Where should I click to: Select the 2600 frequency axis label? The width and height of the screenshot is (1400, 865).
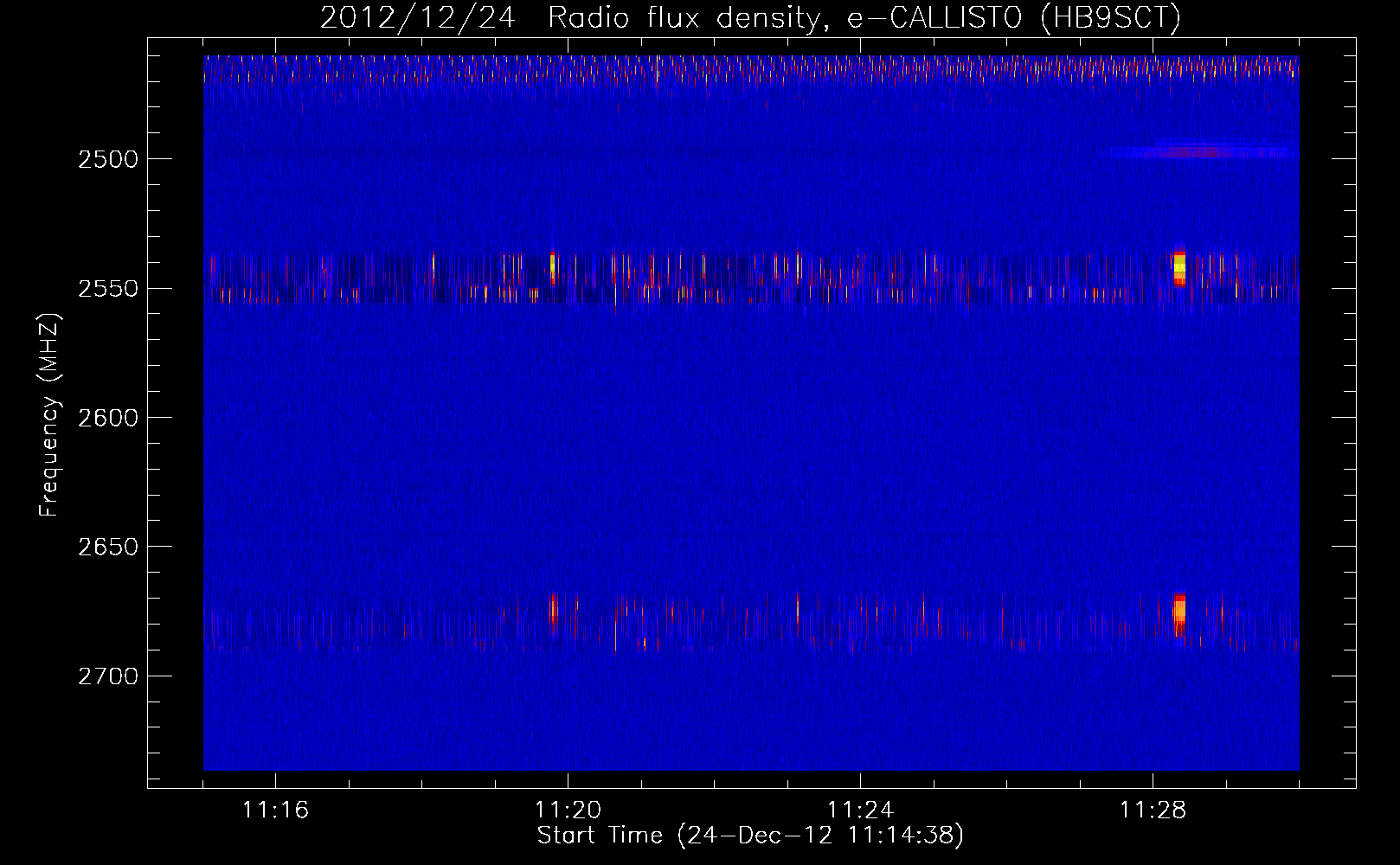(x=108, y=417)
